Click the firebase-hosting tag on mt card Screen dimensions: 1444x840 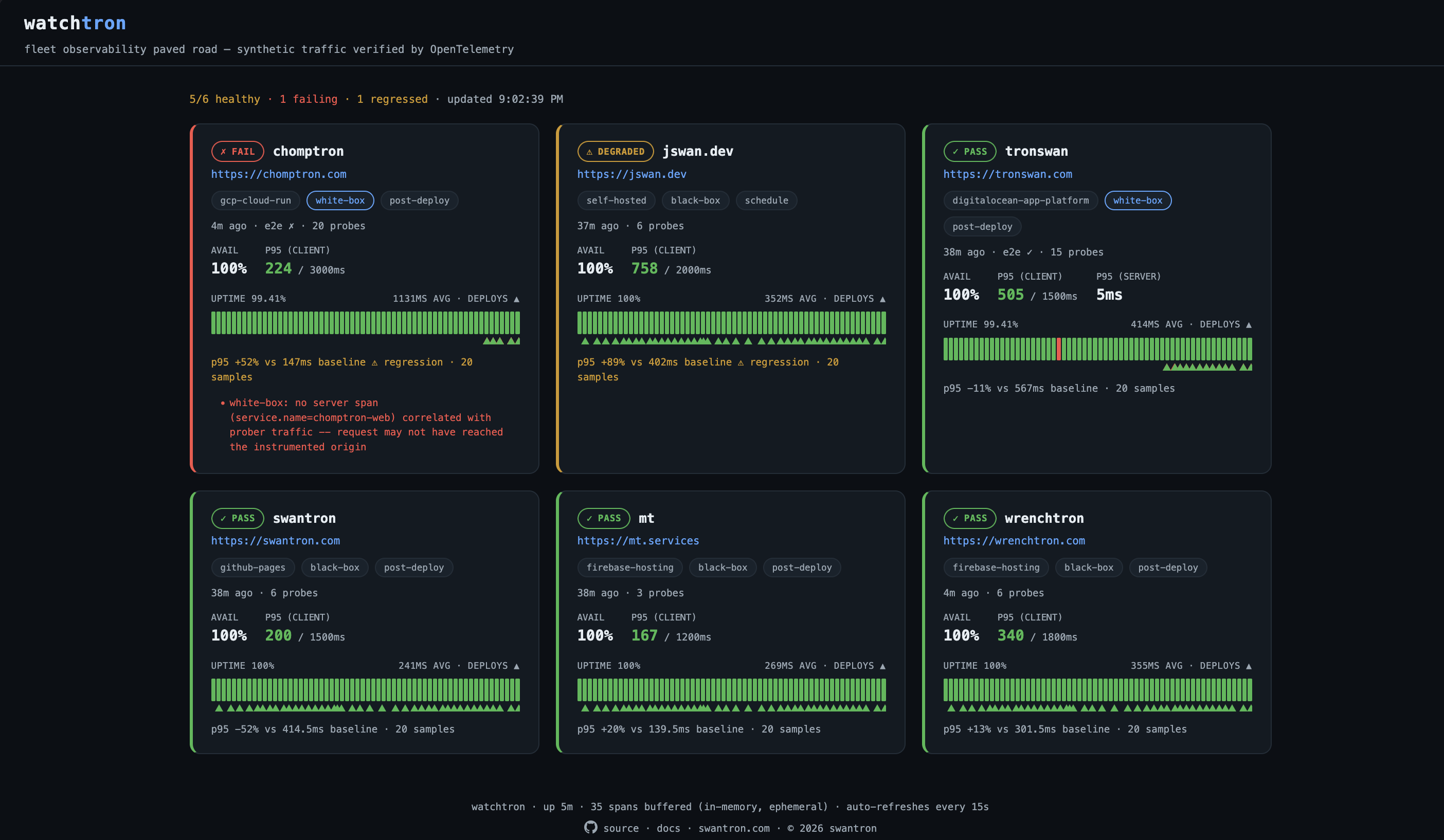pos(630,567)
